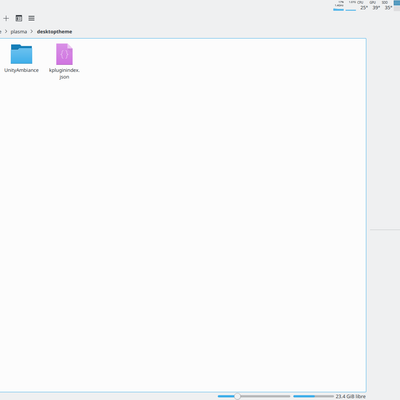400x400 pixels.
Task: Open the three-line hamburger menu
Action: click(x=31, y=18)
